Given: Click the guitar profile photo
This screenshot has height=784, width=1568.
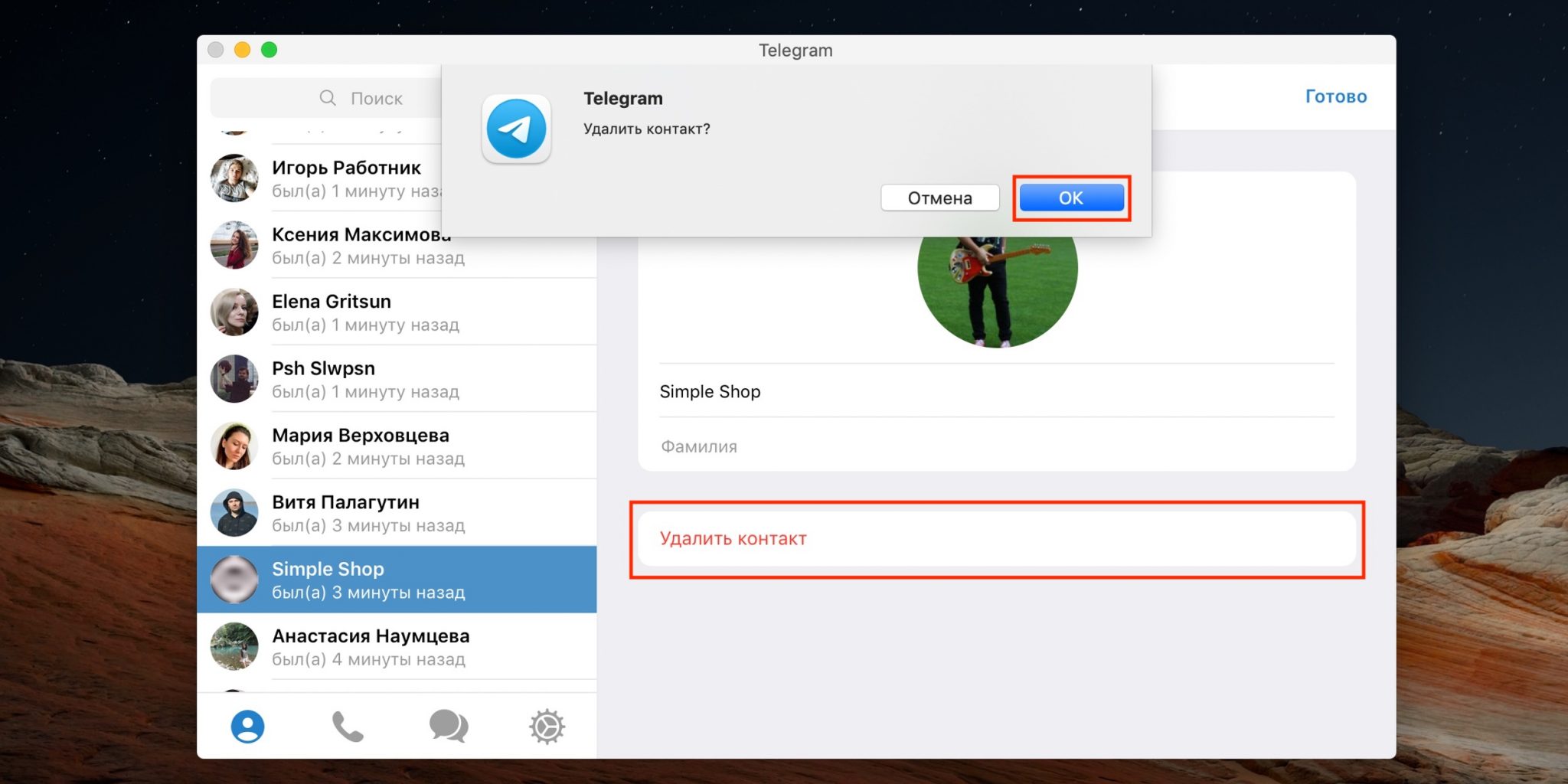Looking at the screenshot, I should [x=997, y=291].
